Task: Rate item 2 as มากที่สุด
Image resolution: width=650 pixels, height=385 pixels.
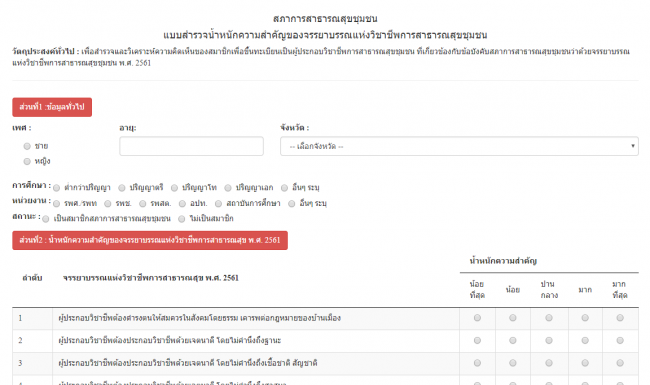Action: coord(620,340)
